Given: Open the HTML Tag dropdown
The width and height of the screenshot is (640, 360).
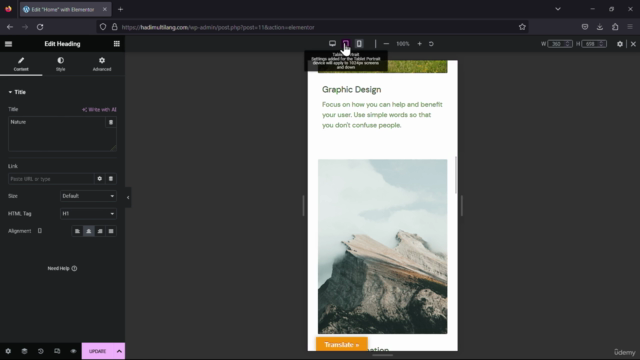Looking at the screenshot, I should coord(88,213).
